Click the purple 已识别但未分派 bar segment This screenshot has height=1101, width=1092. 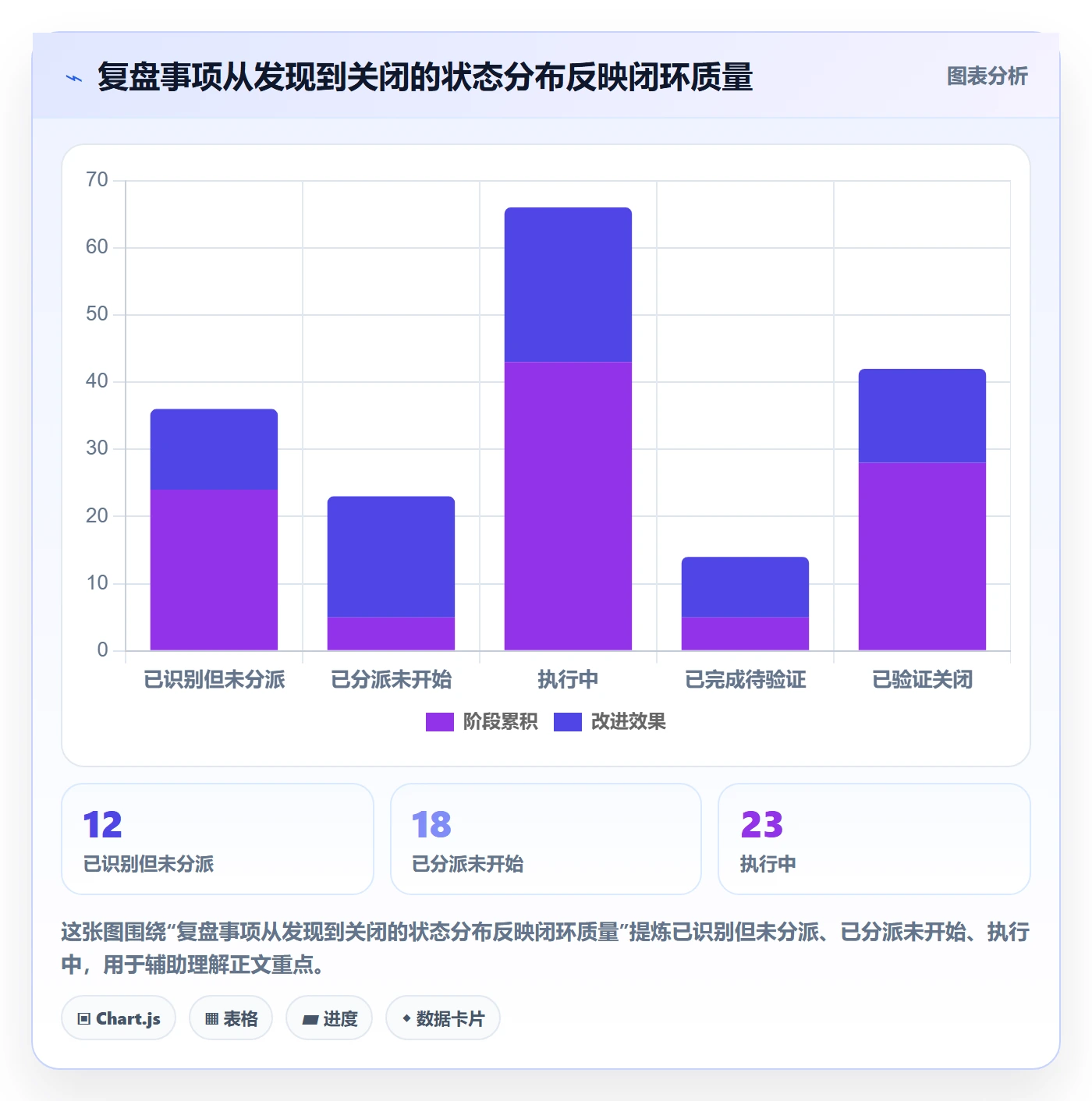coord(214,570)
